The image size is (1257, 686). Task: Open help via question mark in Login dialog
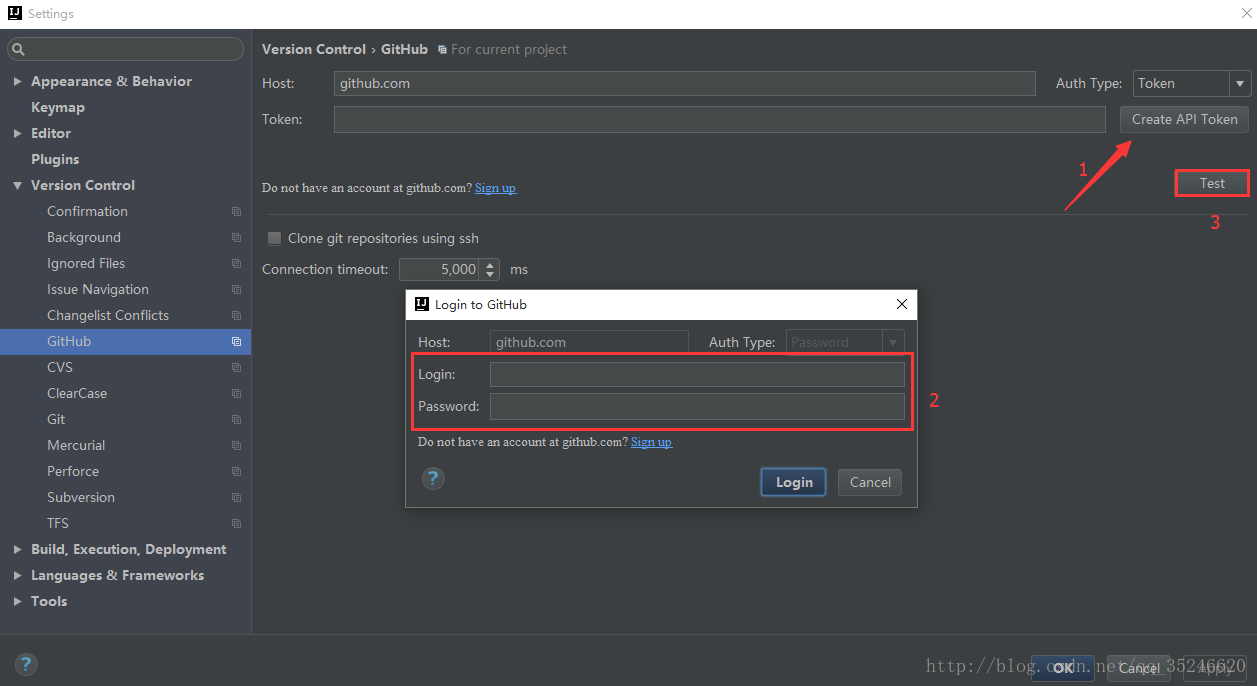tap(433, 478)
